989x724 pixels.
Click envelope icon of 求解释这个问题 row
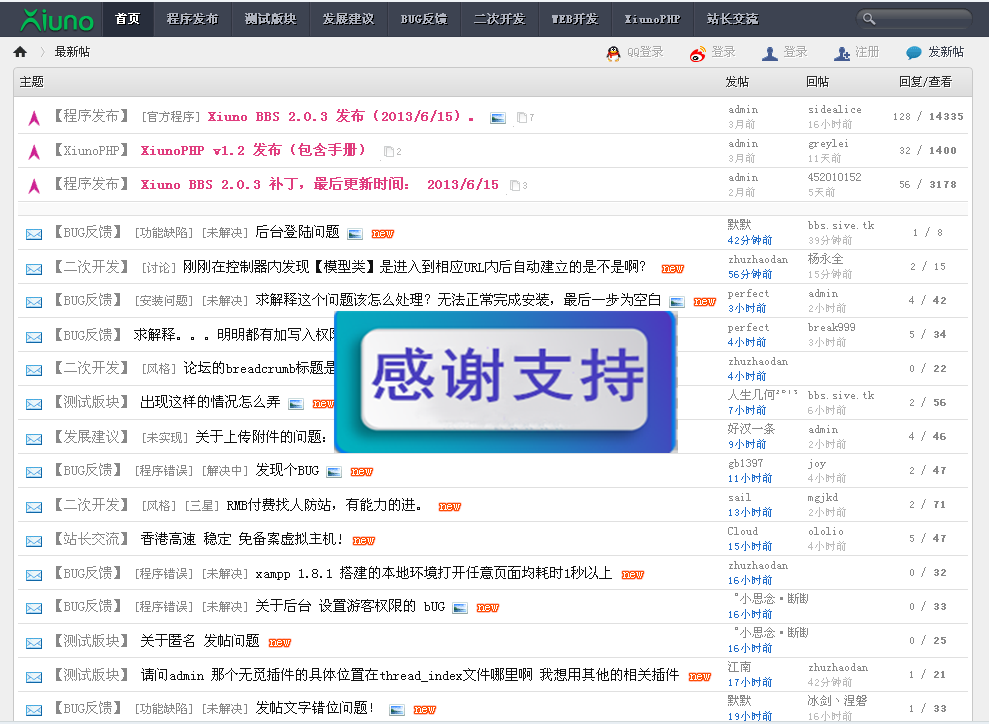[34, 302]
